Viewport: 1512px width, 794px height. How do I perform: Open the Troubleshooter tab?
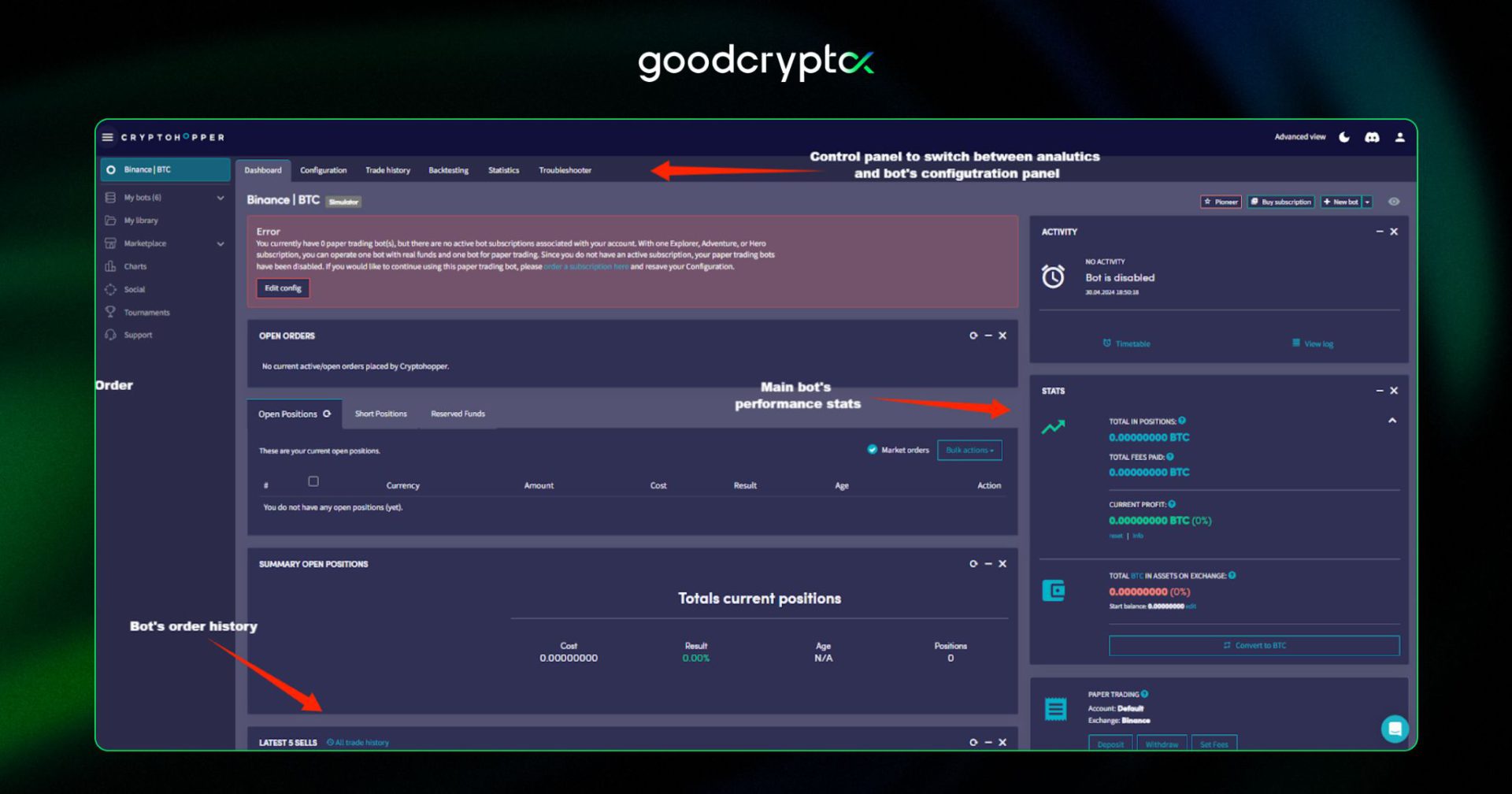[x=565, y=170]
